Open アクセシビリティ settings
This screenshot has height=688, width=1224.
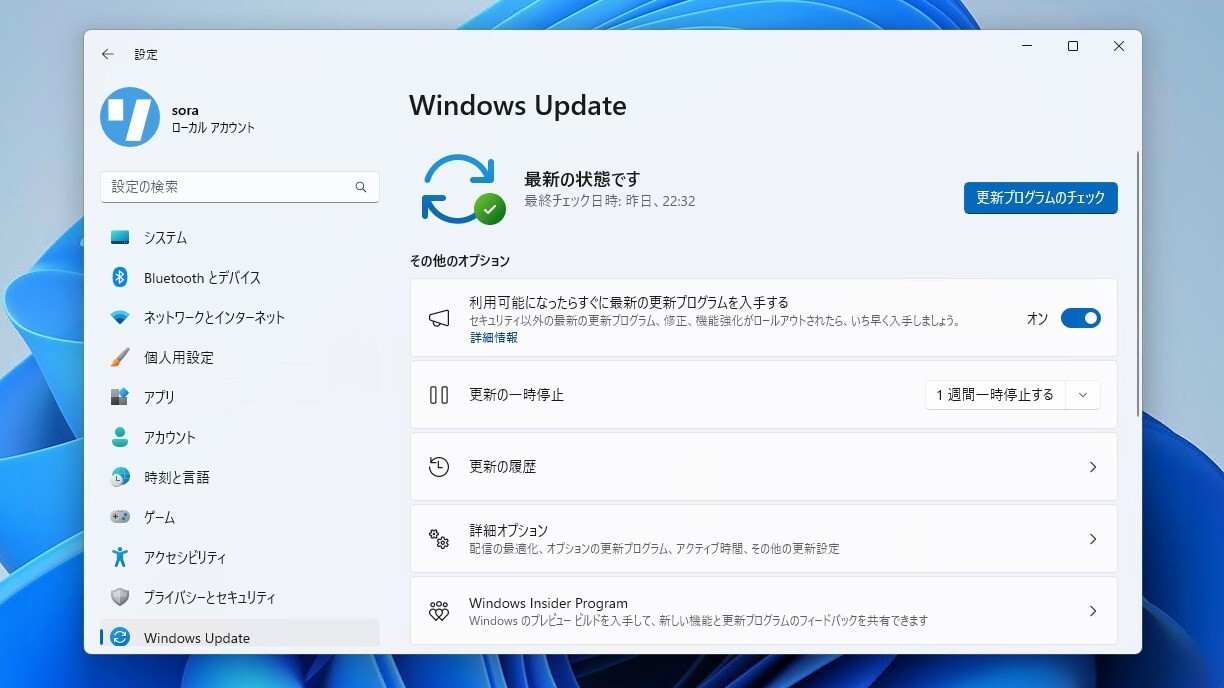pyautogui.click(x=240, y=558)
